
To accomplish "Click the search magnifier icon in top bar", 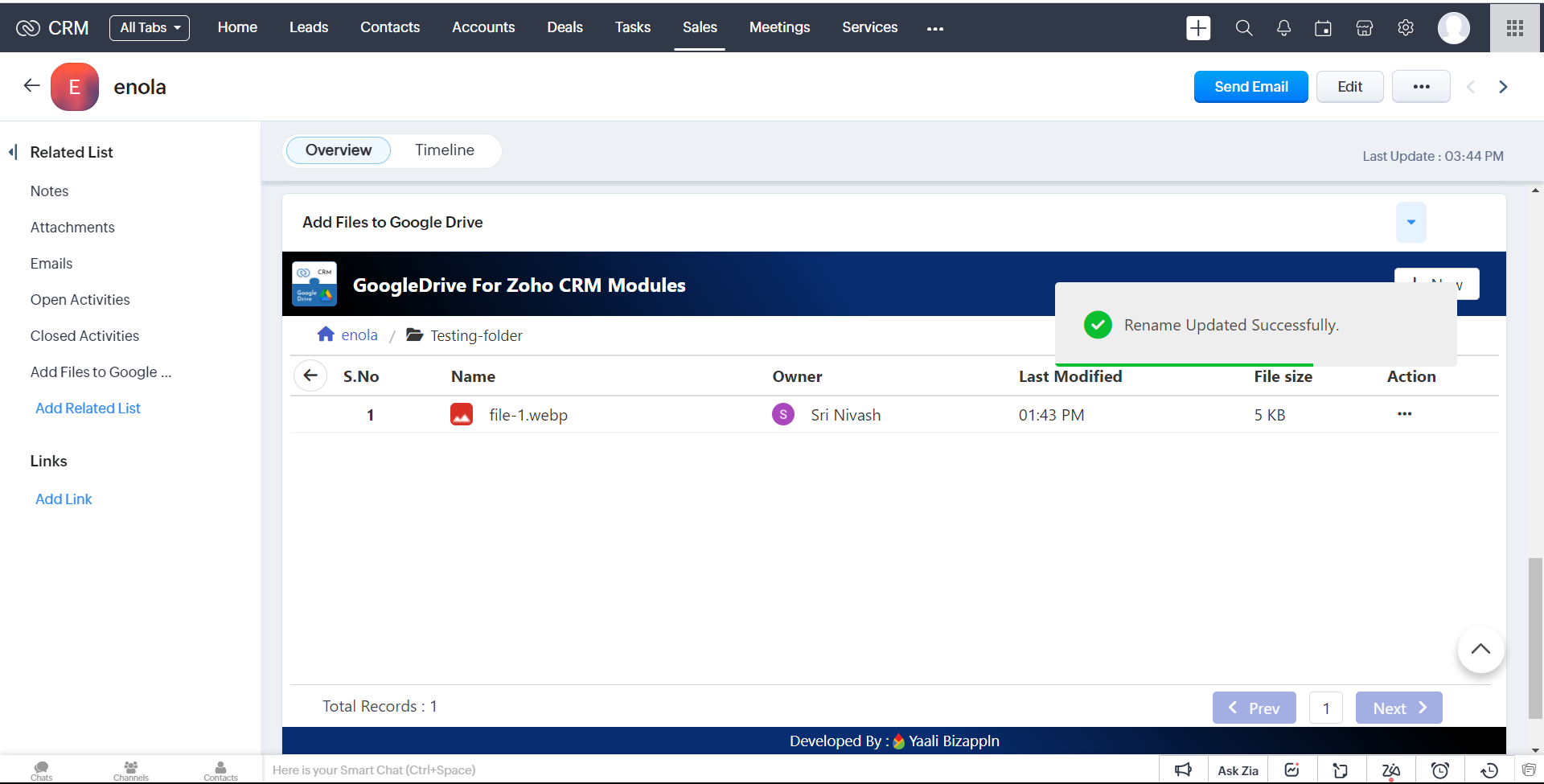I will click(x=1243, y=28).
